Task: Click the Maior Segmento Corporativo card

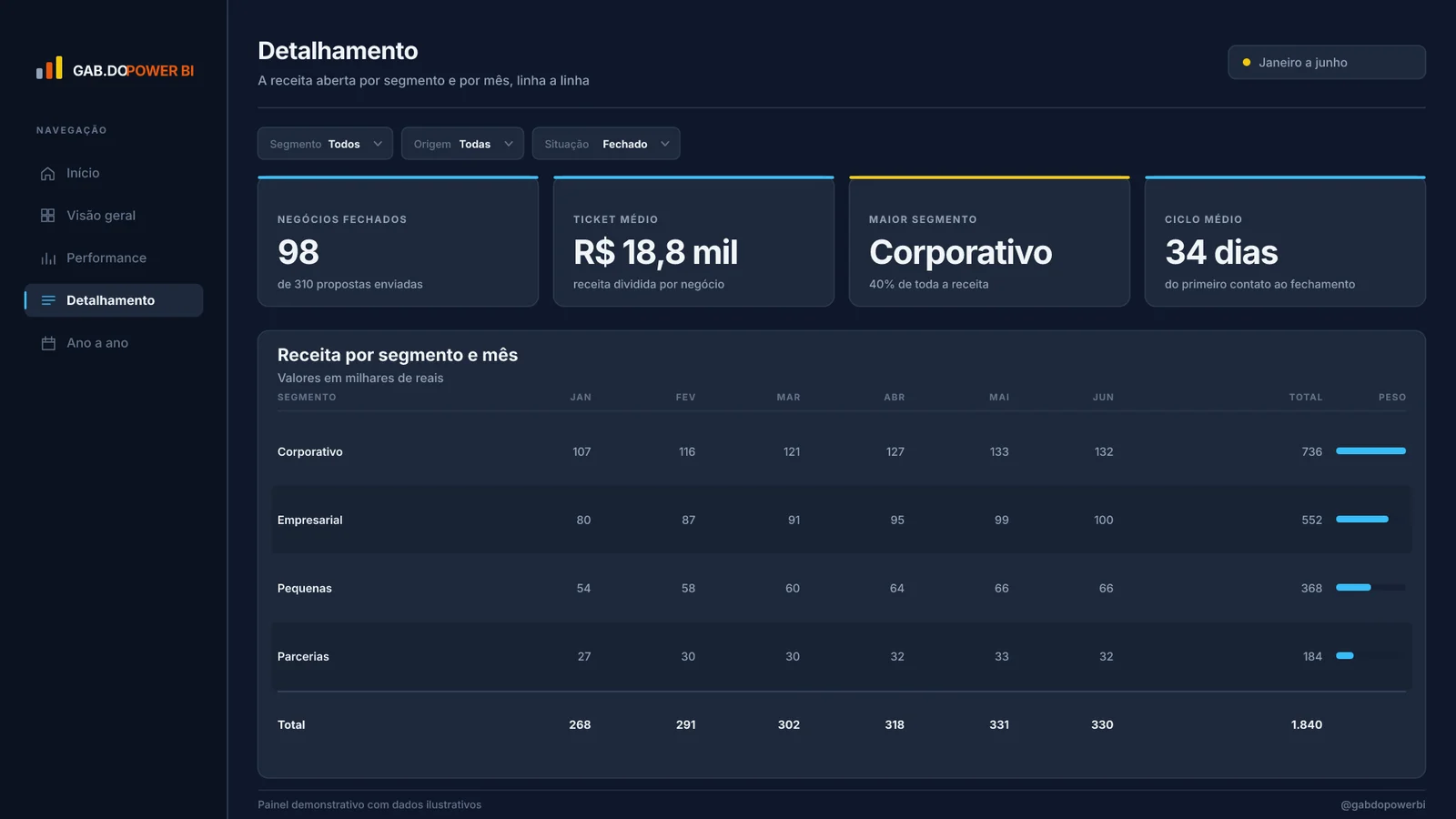Action: tap(989, 241)
